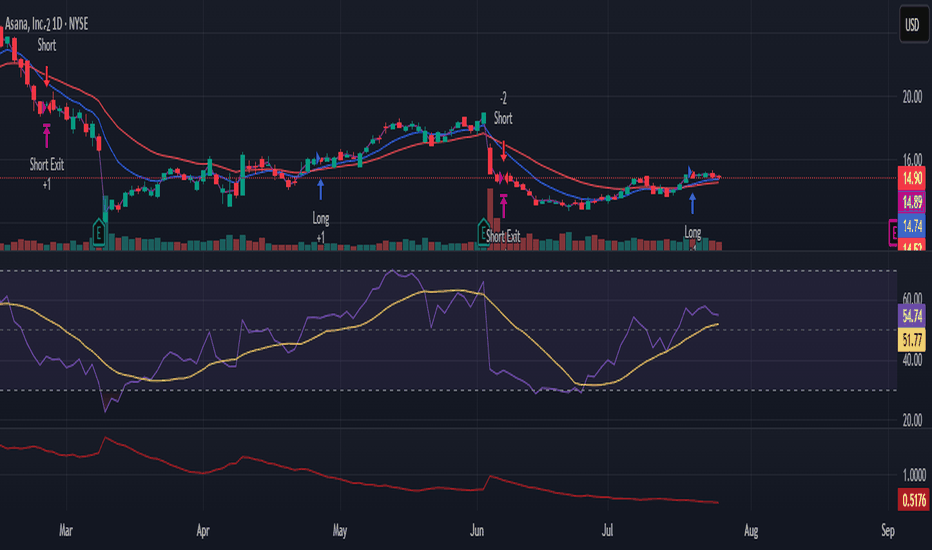Click the Mar label on the time axis
The image size is (932, 550).
[65, 530]
